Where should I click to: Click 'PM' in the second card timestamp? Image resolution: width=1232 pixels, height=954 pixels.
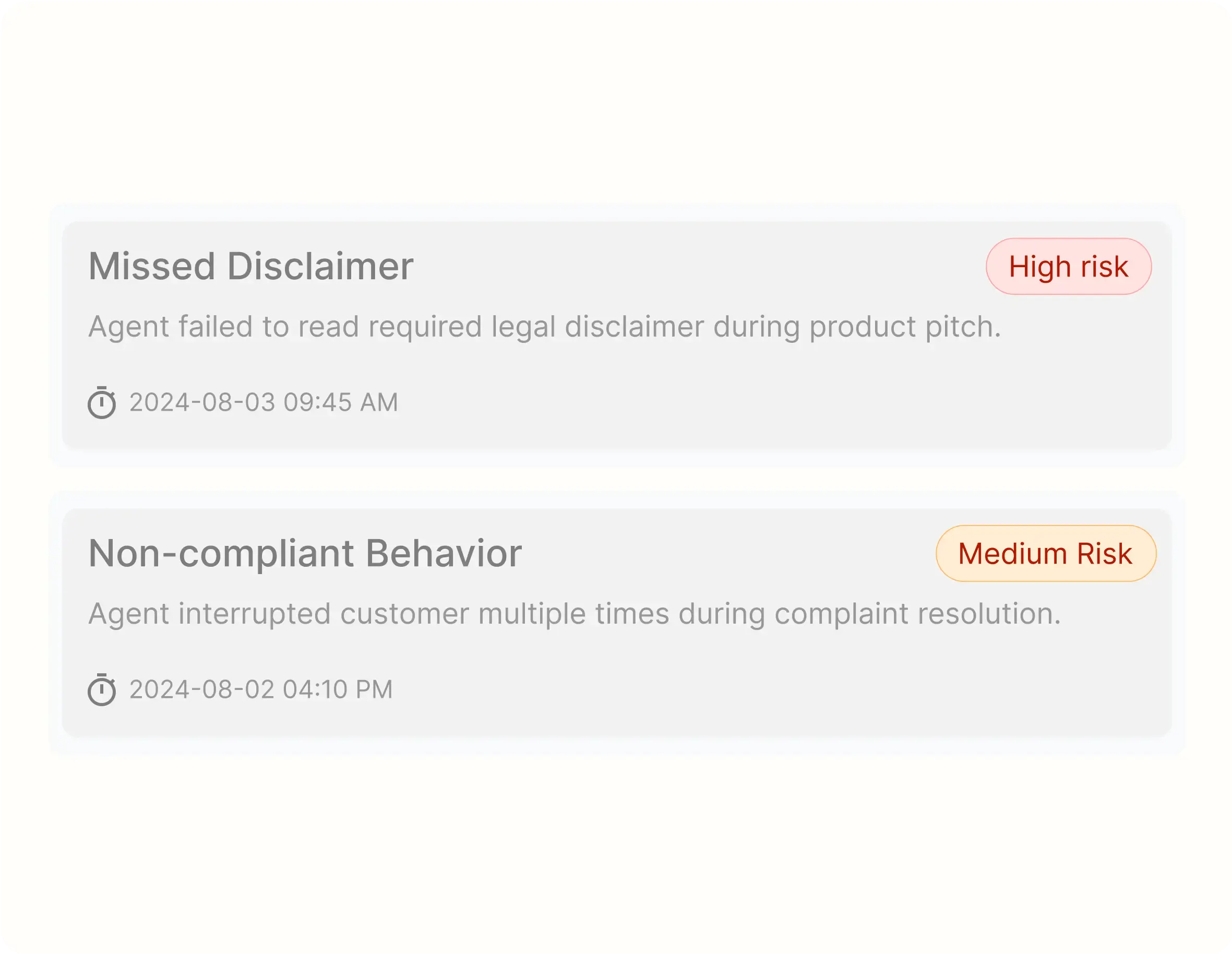pyautogui.click(x=374, y=689)
